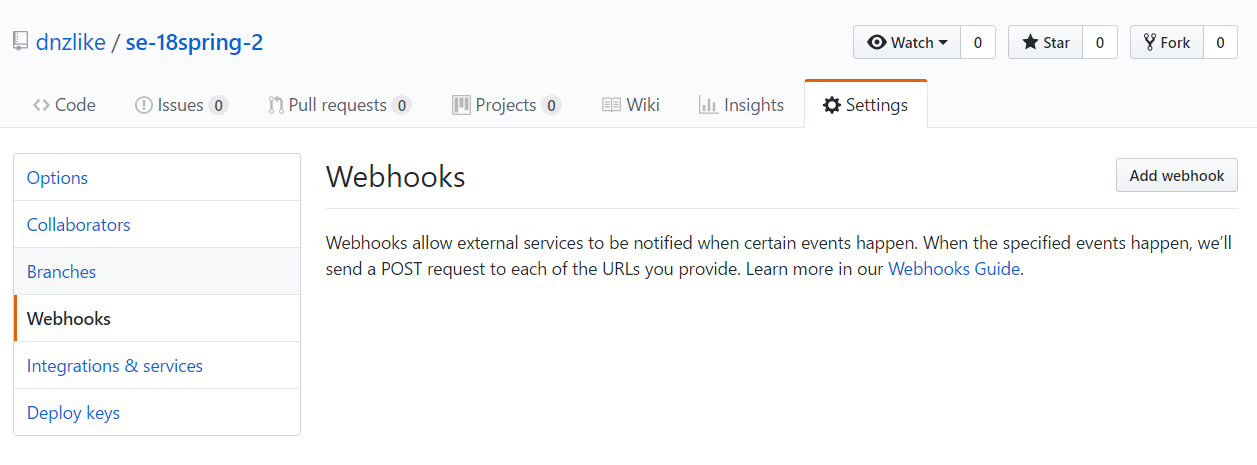Select Webhooks in the settings sidebar
The height and width of the screenshot is (465, 1257).
tap(157, 318)
